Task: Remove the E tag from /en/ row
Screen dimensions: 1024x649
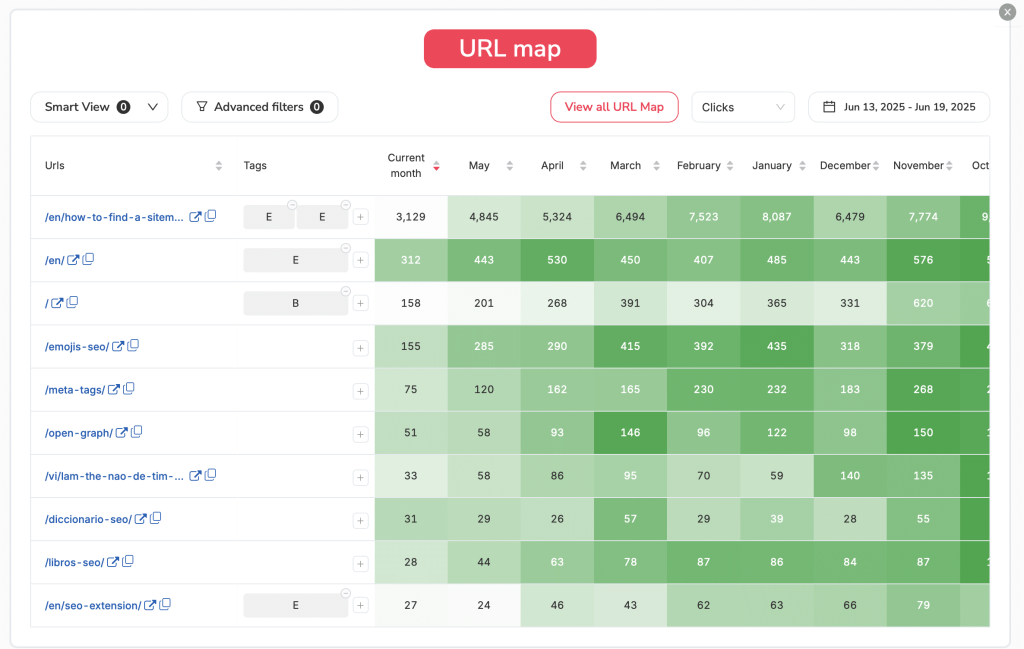Action: coord(346,248)
